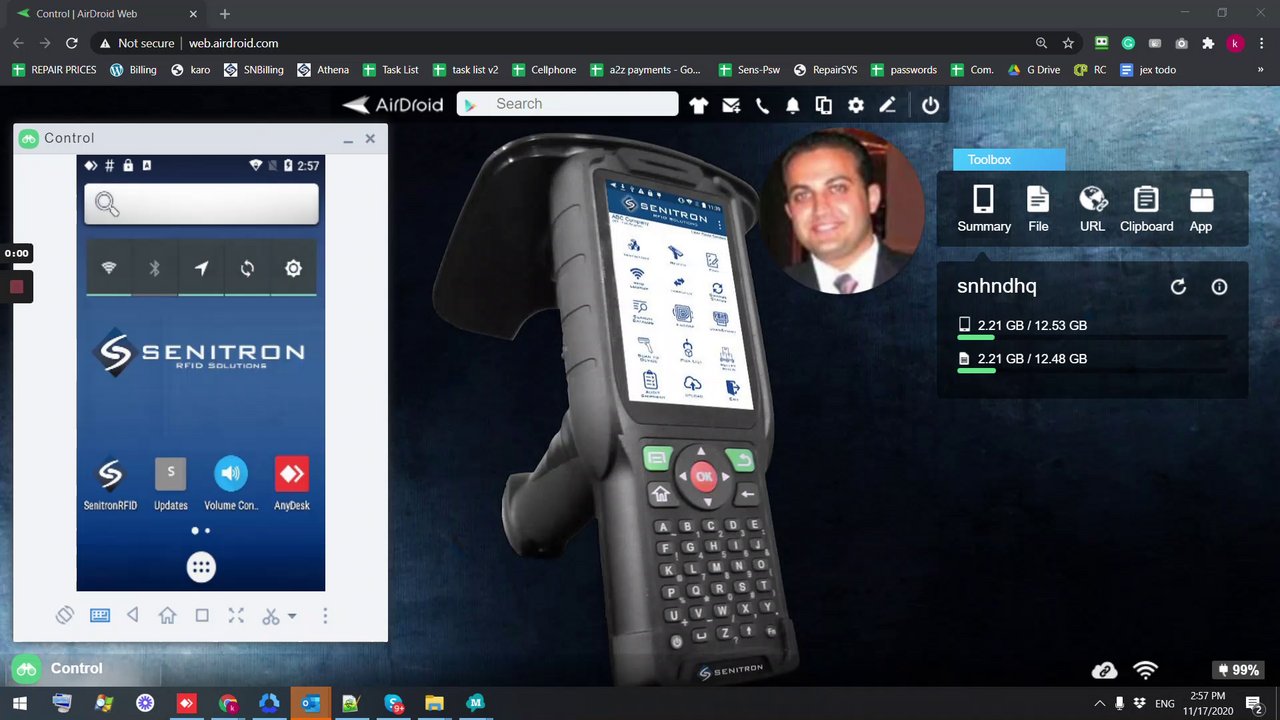Open Billing bookmark

click(133, 70)
